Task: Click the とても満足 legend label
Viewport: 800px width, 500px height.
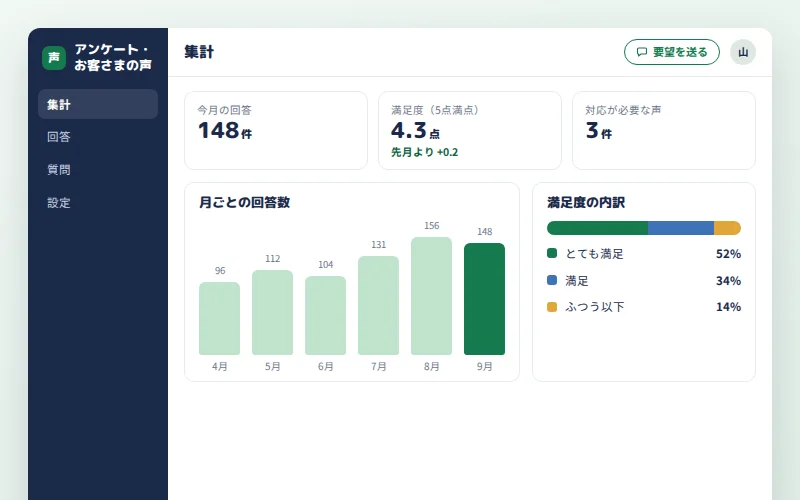Action: tap(594, 254)
